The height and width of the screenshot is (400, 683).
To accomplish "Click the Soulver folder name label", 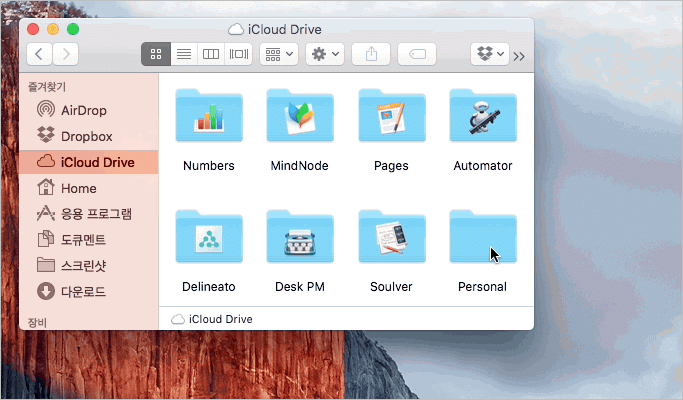I will (x=391, y=287).
